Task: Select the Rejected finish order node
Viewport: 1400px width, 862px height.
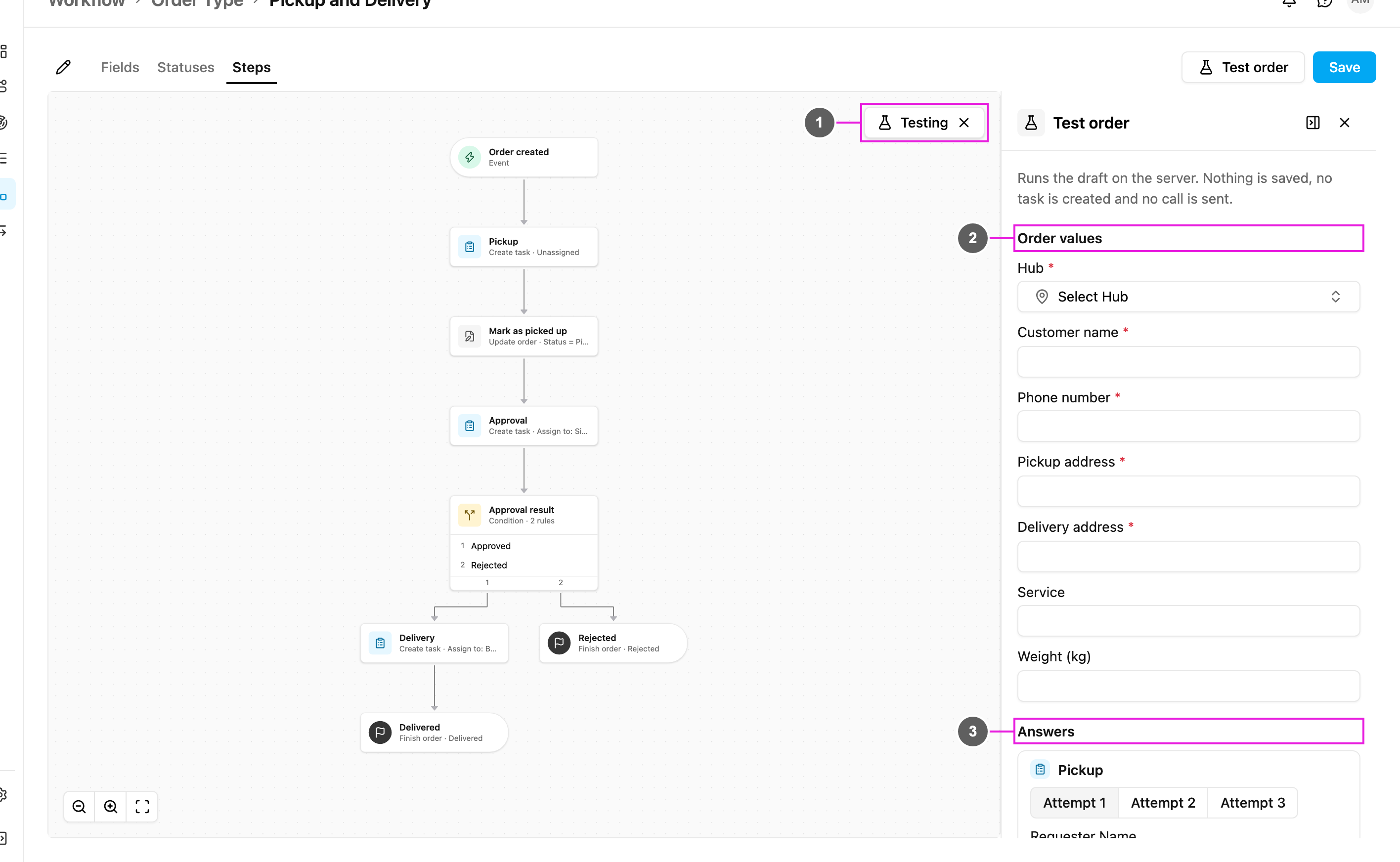Action: [613, 643]
